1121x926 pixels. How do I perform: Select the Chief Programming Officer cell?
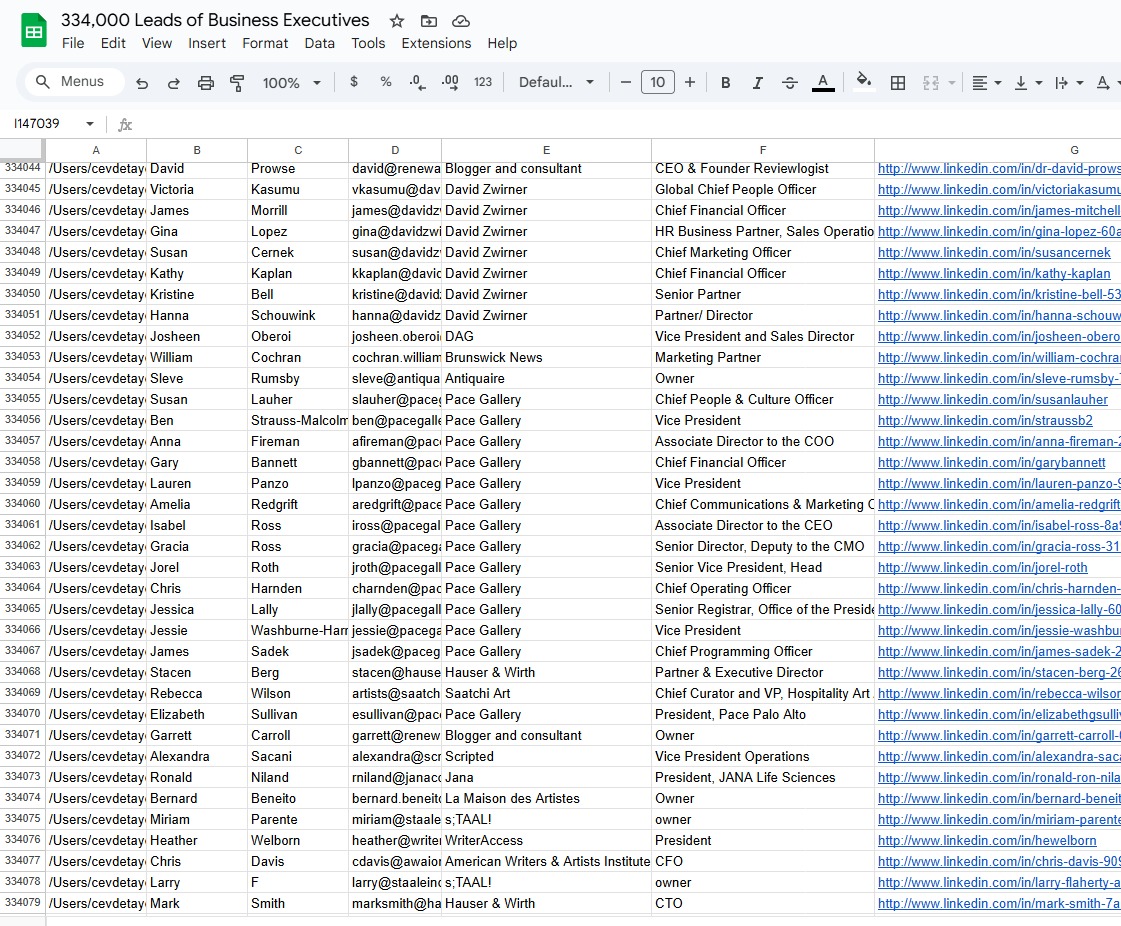tap(763, 651)
